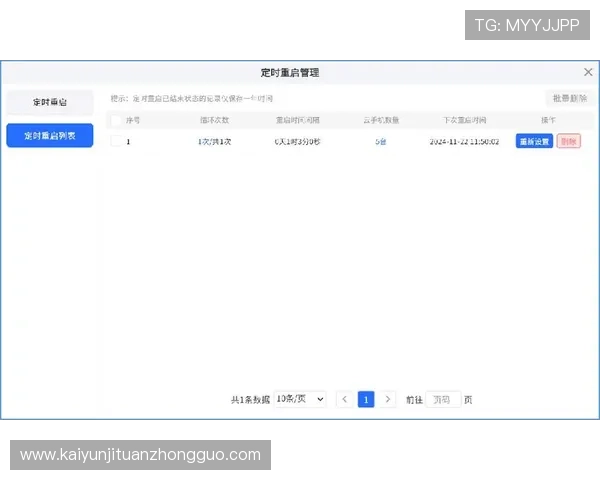Viewport: 600px width, 480px height.
Task: Toggle the select-all header checkbox
Action: [x=116, y=120]
